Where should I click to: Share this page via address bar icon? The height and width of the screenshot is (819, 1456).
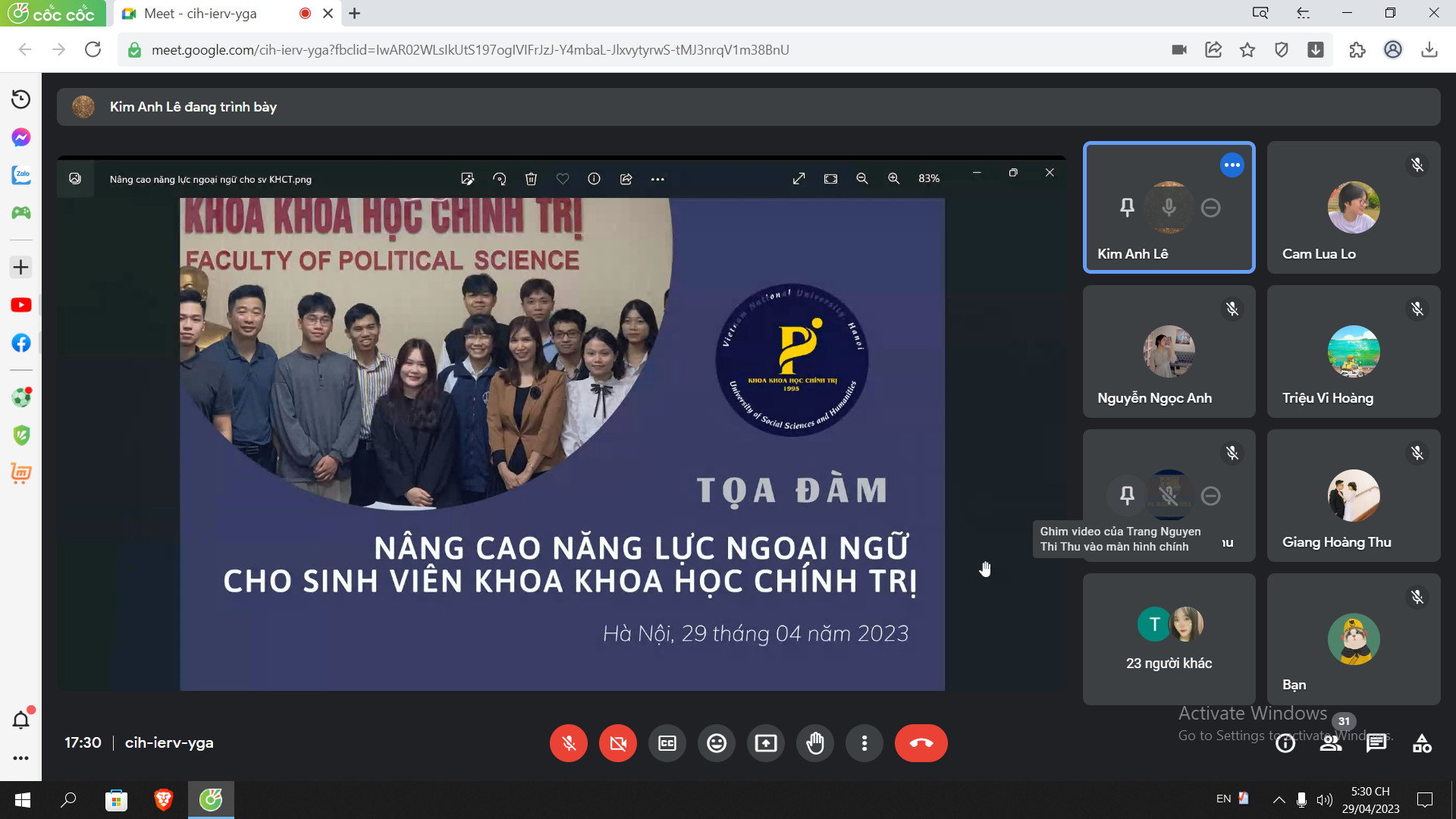click(x=1213, y=50)
